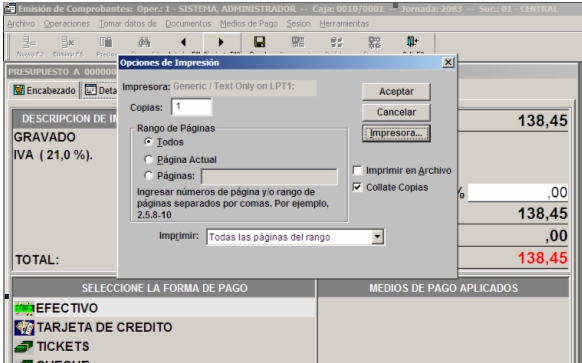Click the Aceptar button
This screenshot has height=363, width=582.
tap(396, 92)
